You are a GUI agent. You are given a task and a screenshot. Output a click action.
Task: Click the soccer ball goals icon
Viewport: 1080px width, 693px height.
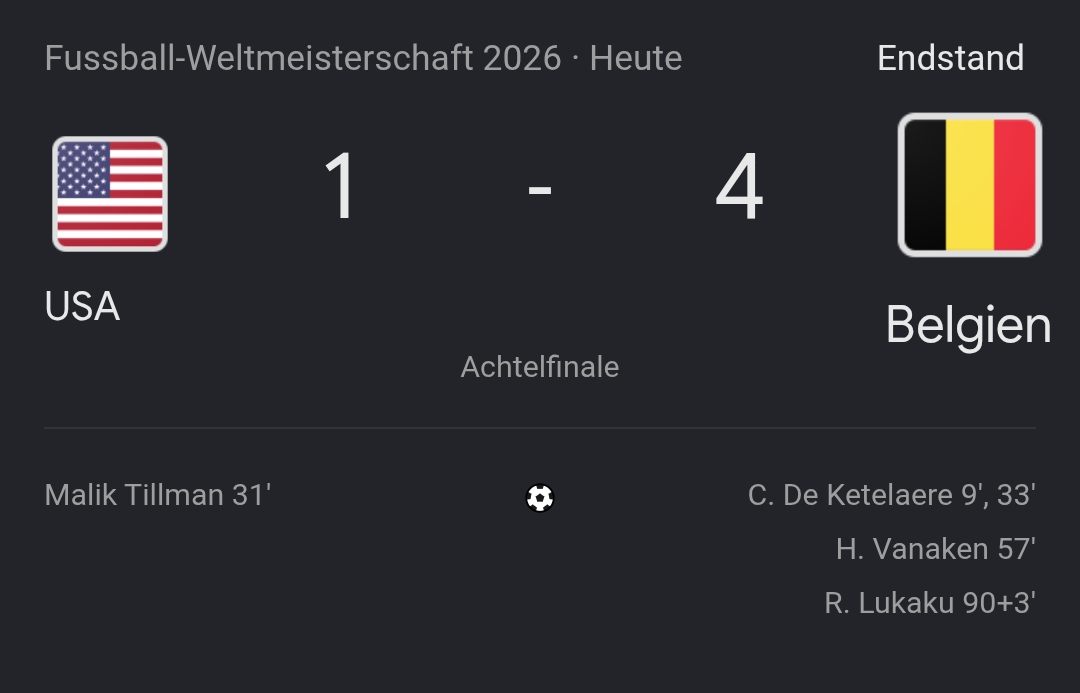coord(540,497)
